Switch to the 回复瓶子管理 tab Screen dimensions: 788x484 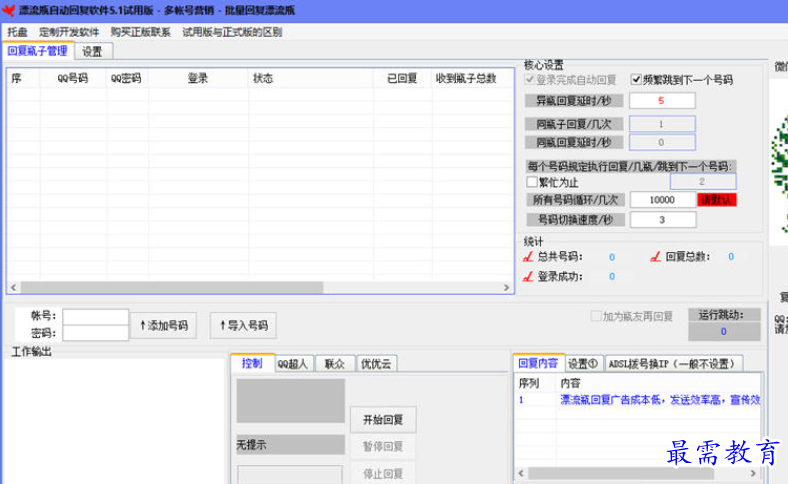click(x=38, y=51)
